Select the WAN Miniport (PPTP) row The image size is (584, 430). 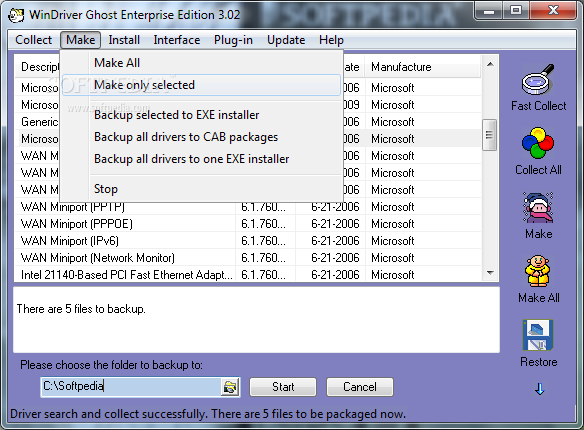248,207
